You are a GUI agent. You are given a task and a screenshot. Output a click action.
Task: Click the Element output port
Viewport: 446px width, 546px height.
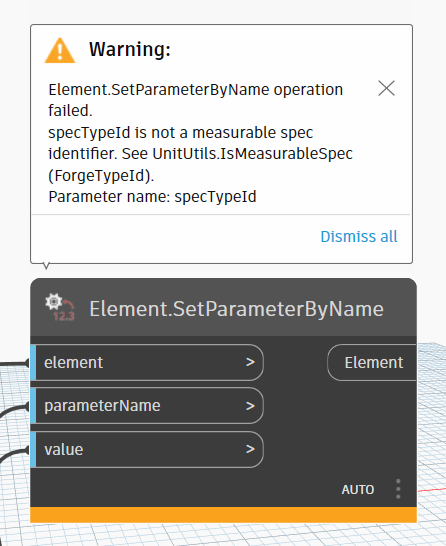(x=372, y=362)
